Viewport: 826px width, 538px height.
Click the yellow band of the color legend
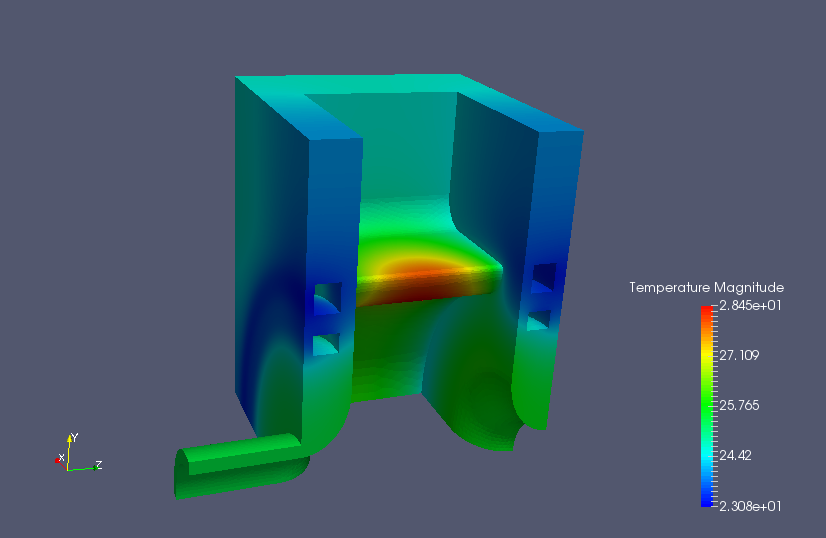(x=706, y=354)
